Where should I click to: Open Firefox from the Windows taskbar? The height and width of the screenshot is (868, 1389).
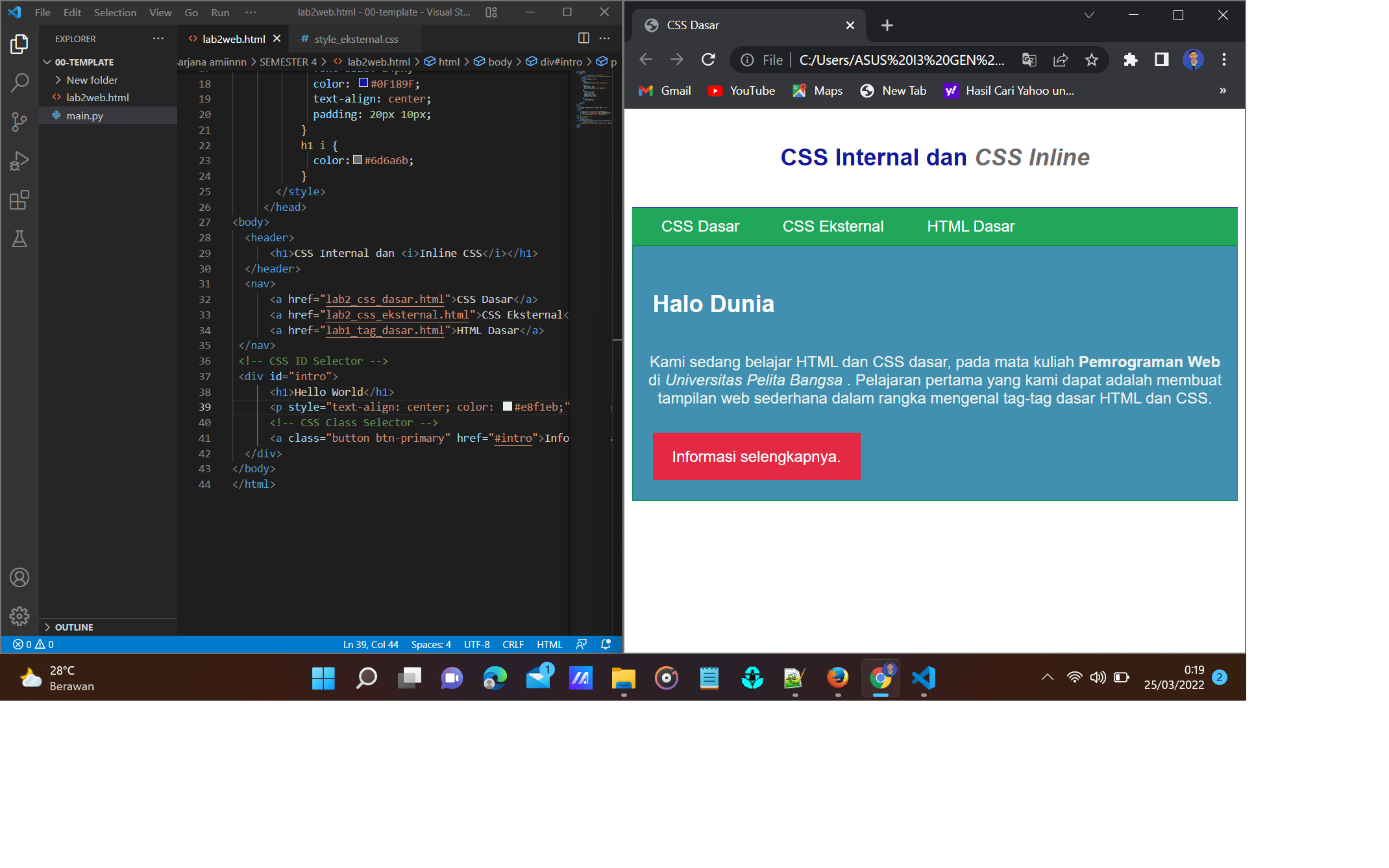coord(837,678)
